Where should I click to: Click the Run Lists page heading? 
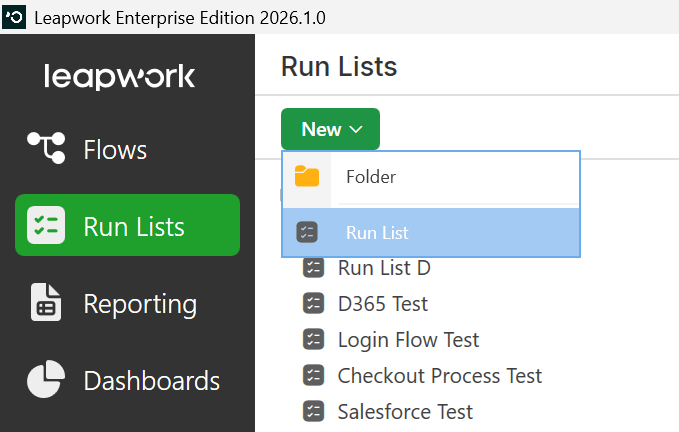click(339, 67)
